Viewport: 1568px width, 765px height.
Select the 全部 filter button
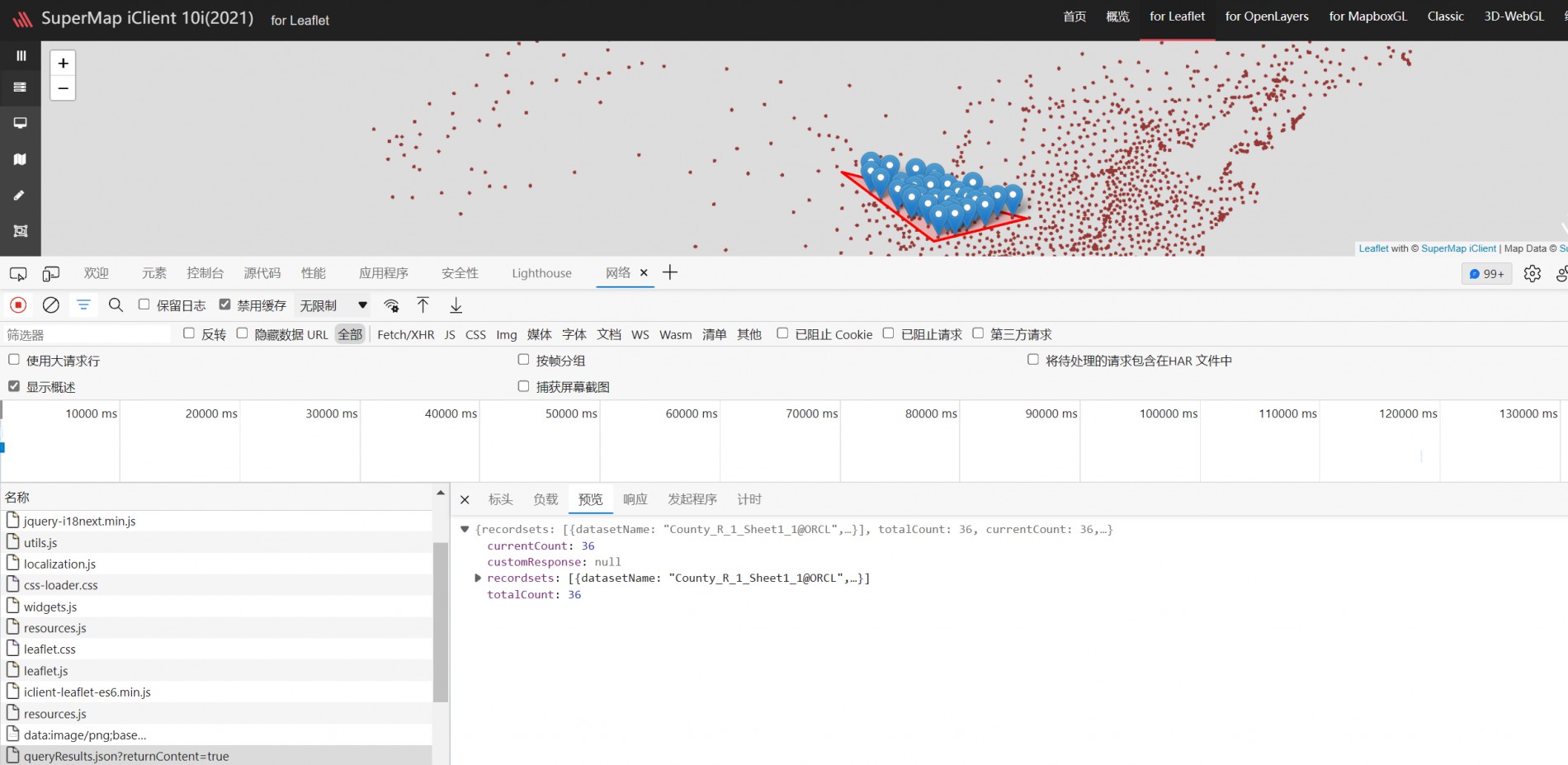(350, 334)
